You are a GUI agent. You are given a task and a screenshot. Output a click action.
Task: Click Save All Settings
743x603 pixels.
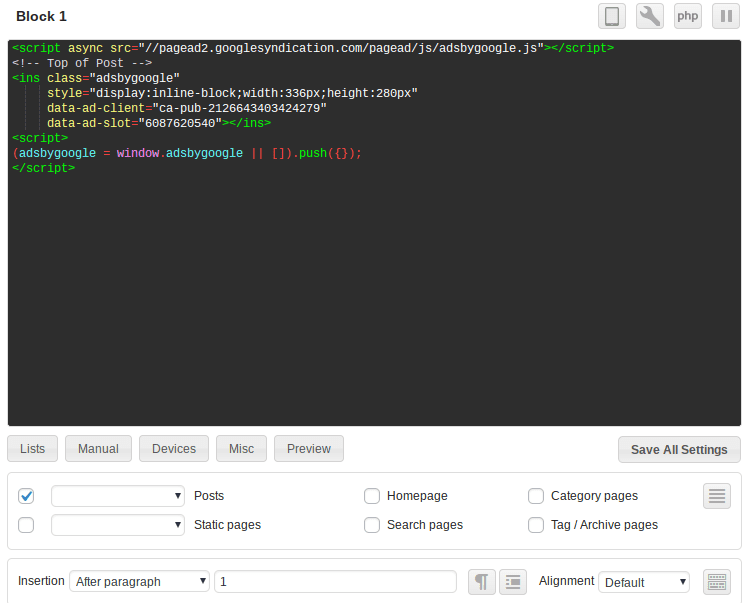coord(679,450)
